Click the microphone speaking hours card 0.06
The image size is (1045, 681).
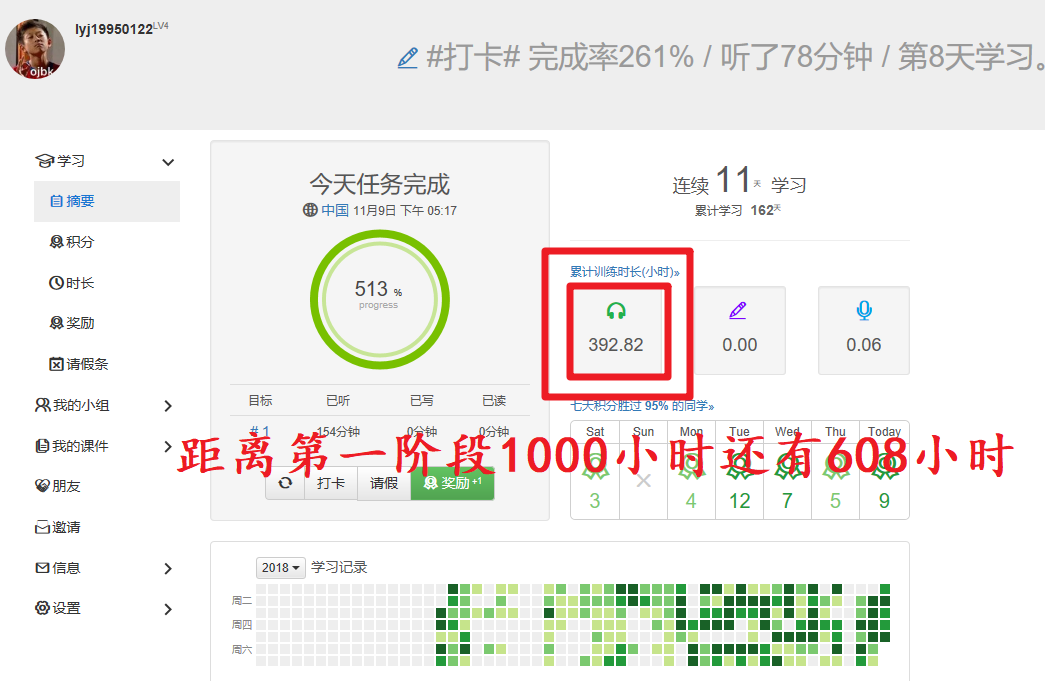pos(864,331)
